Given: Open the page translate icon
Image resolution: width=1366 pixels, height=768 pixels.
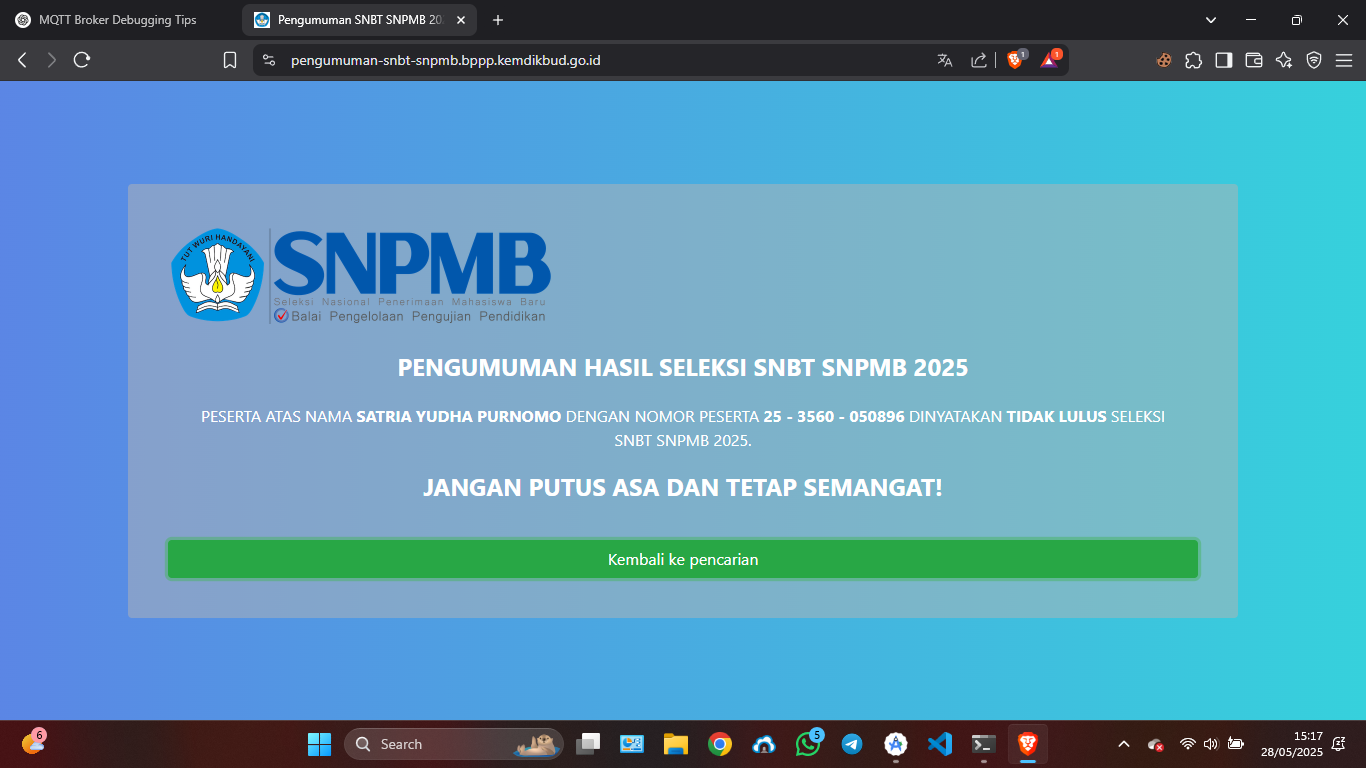Looking at the screenshot, I should (x=945, y=60).
